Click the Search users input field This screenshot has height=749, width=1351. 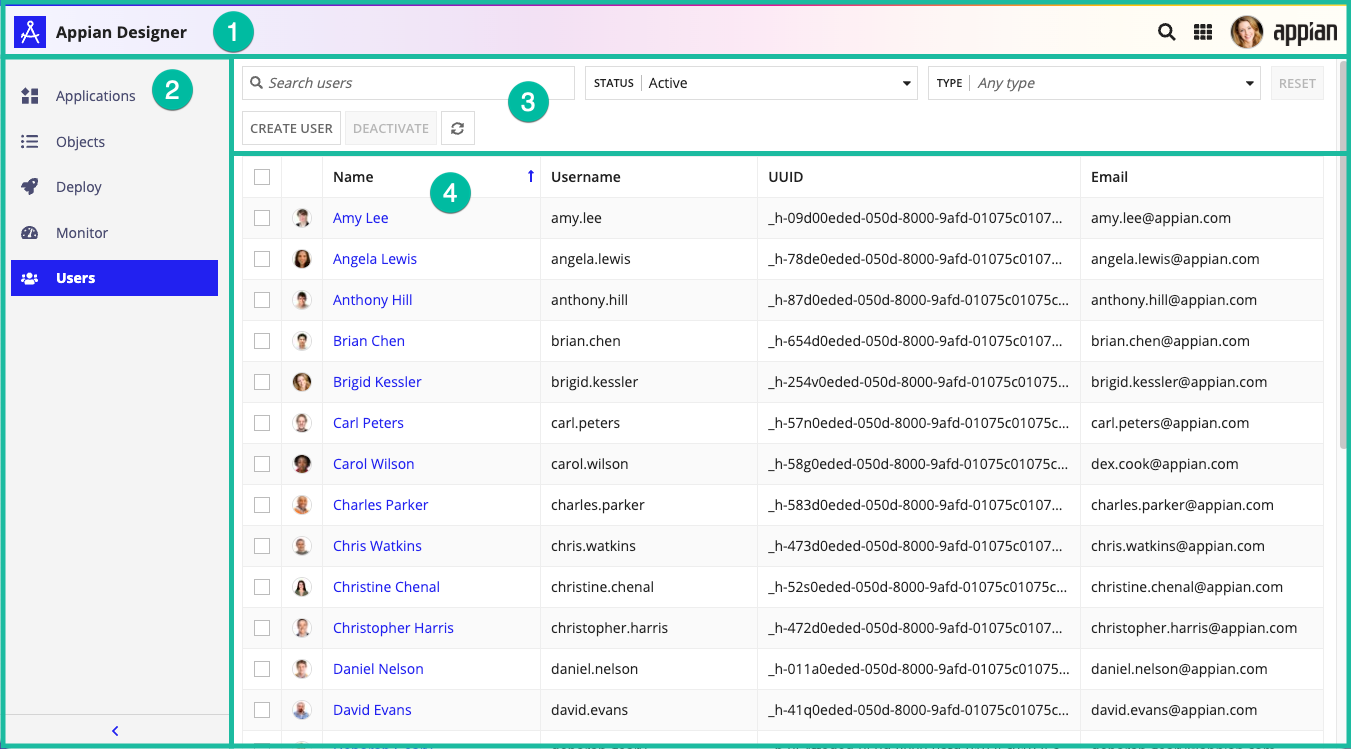[x=408, y=83]
